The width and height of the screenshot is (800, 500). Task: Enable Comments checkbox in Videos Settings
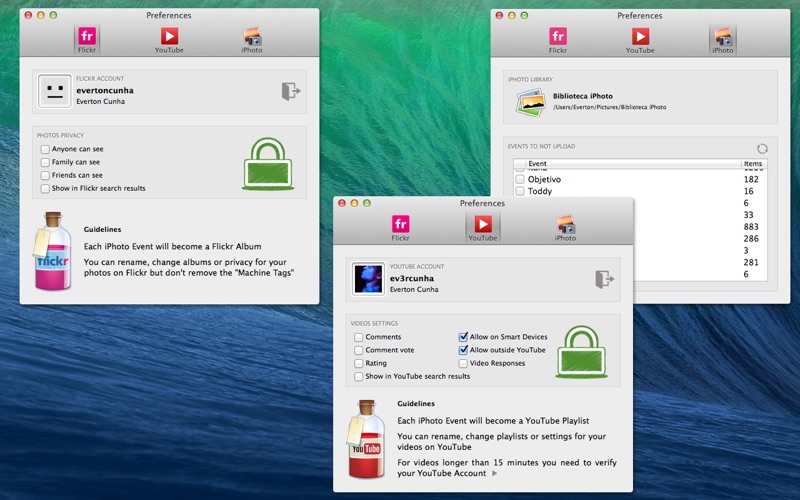(x=359, y=337)
